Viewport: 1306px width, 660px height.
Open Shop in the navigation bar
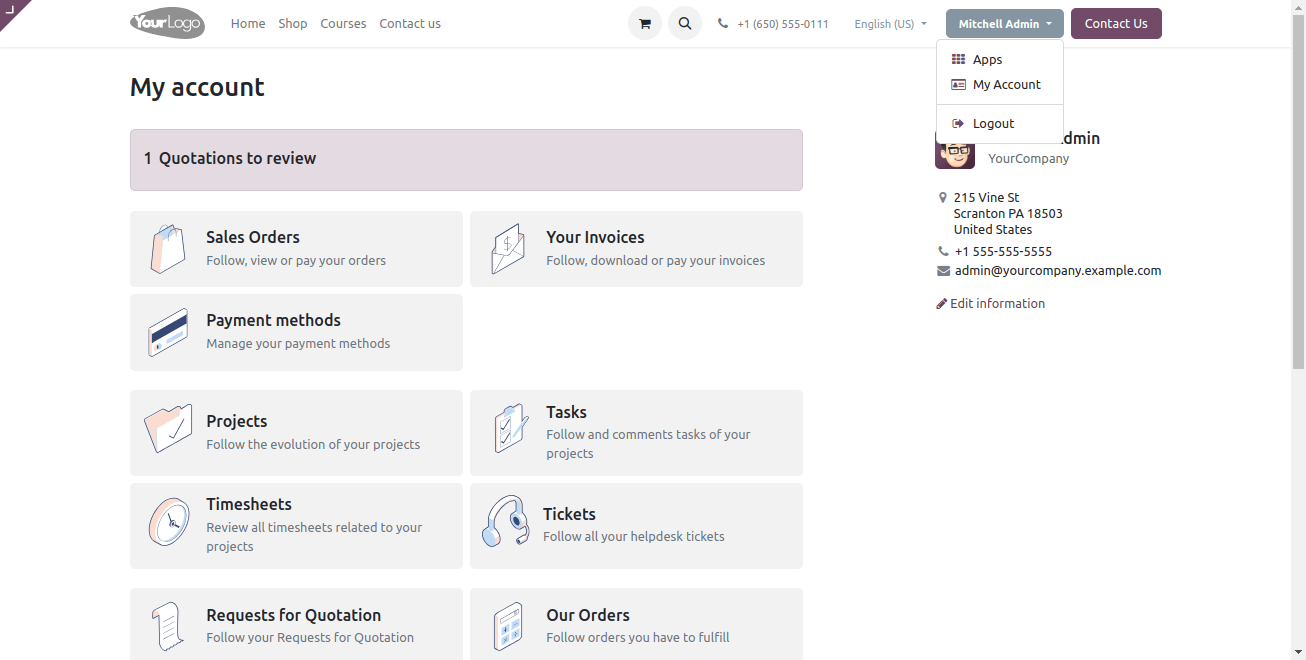click(x=293, y=24)
